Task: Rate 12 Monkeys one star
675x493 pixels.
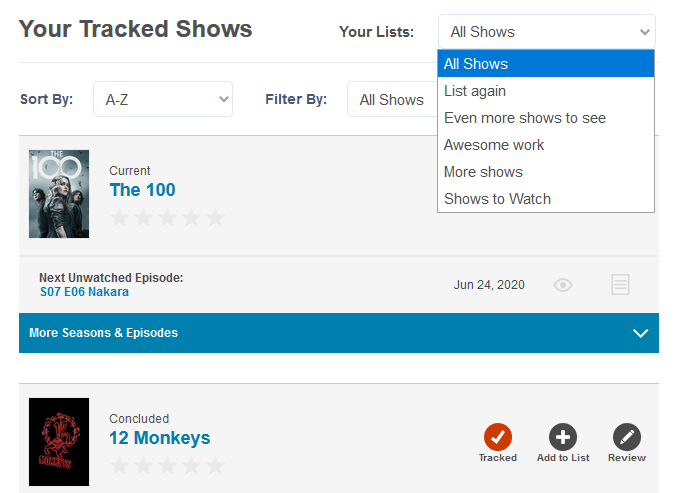Action: coord(120,466)
